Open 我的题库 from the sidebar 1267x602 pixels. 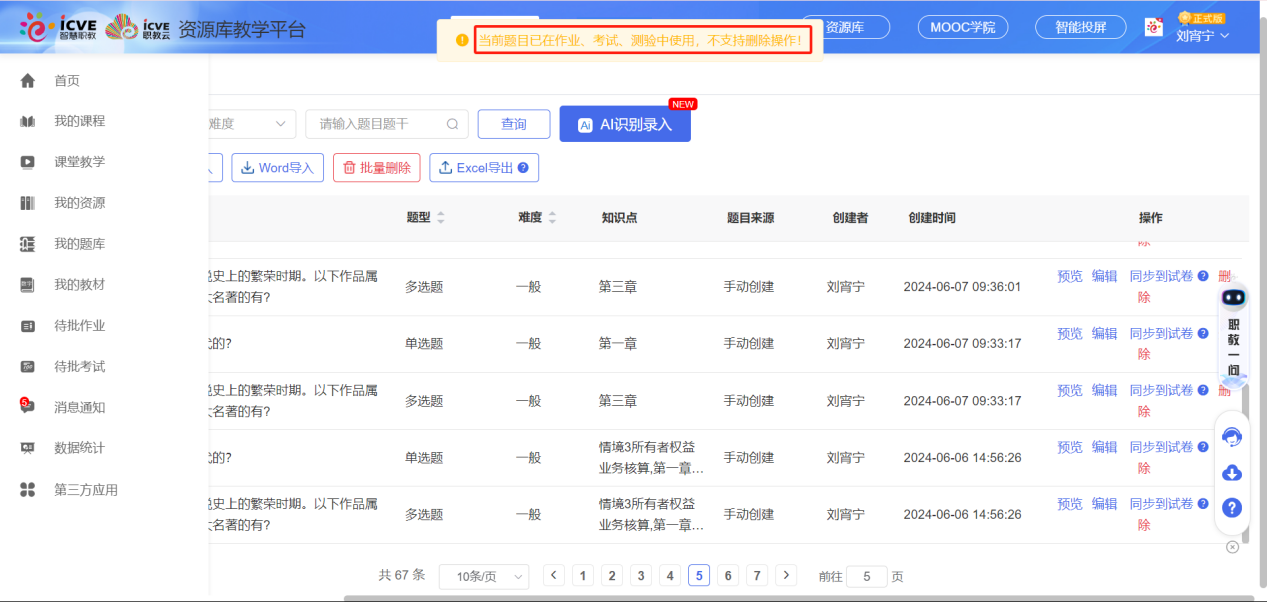click(79, 244)
